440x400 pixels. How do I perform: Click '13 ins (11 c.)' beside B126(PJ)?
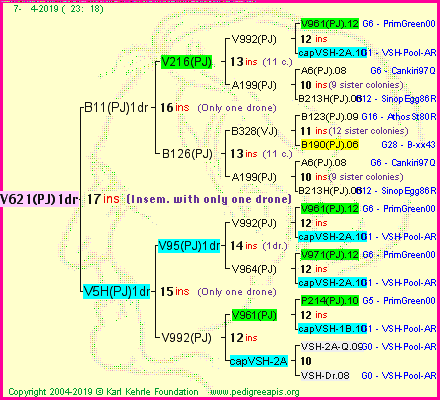261,154
